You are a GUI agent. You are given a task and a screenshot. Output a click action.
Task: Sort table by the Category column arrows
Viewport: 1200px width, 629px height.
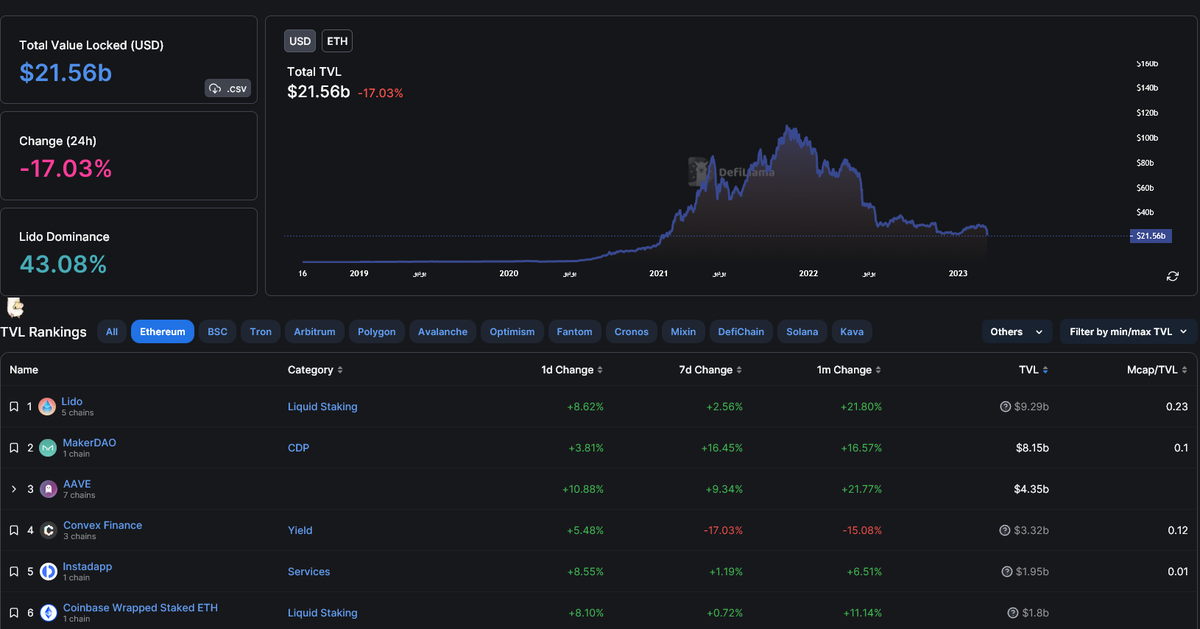340,370
